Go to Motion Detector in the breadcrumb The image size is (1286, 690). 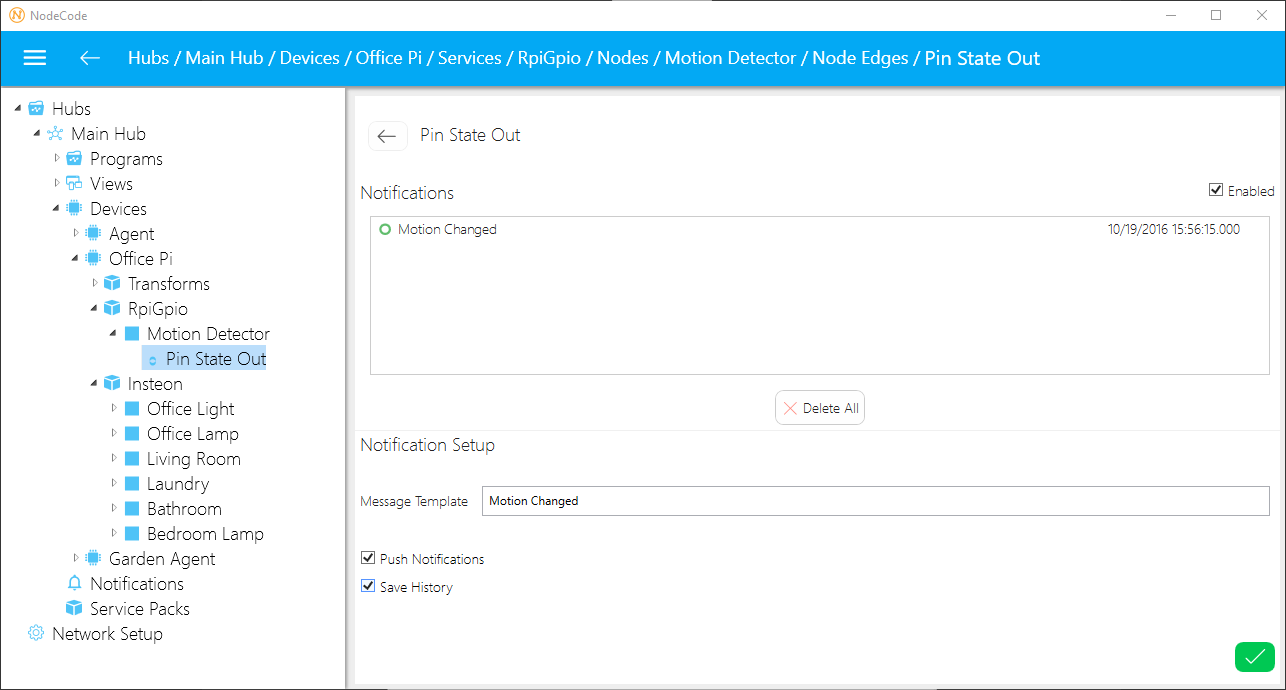[x=730, y=58]
